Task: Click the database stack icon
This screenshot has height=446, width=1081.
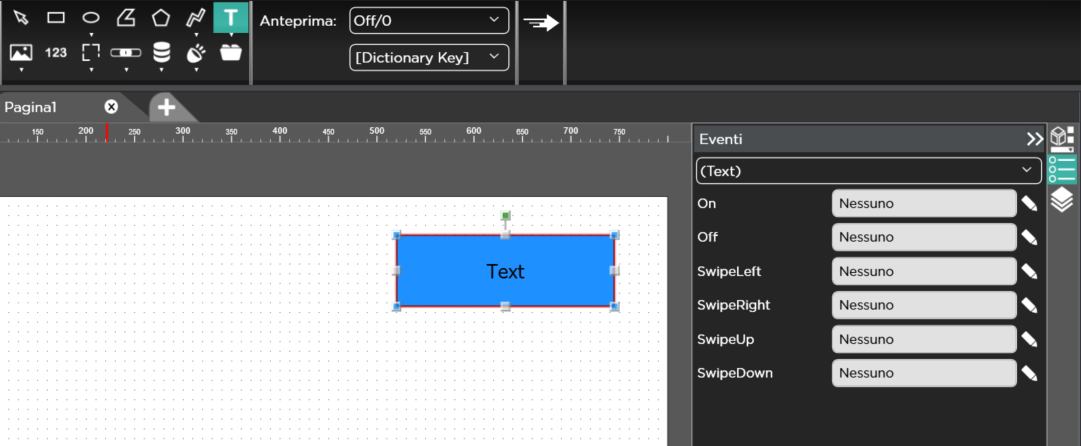Action: point(161,52)
